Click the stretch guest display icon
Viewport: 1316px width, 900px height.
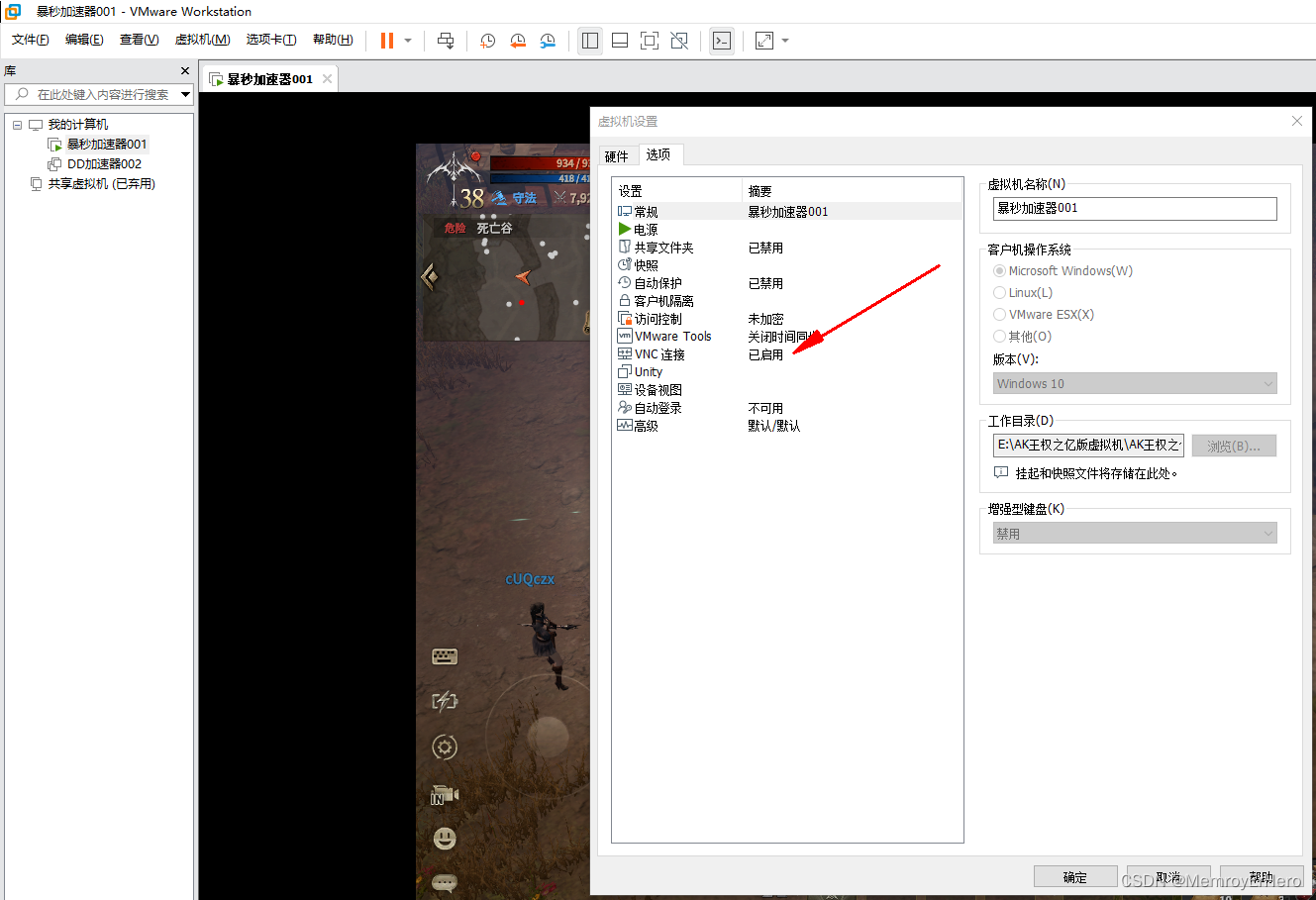(764, 41)
